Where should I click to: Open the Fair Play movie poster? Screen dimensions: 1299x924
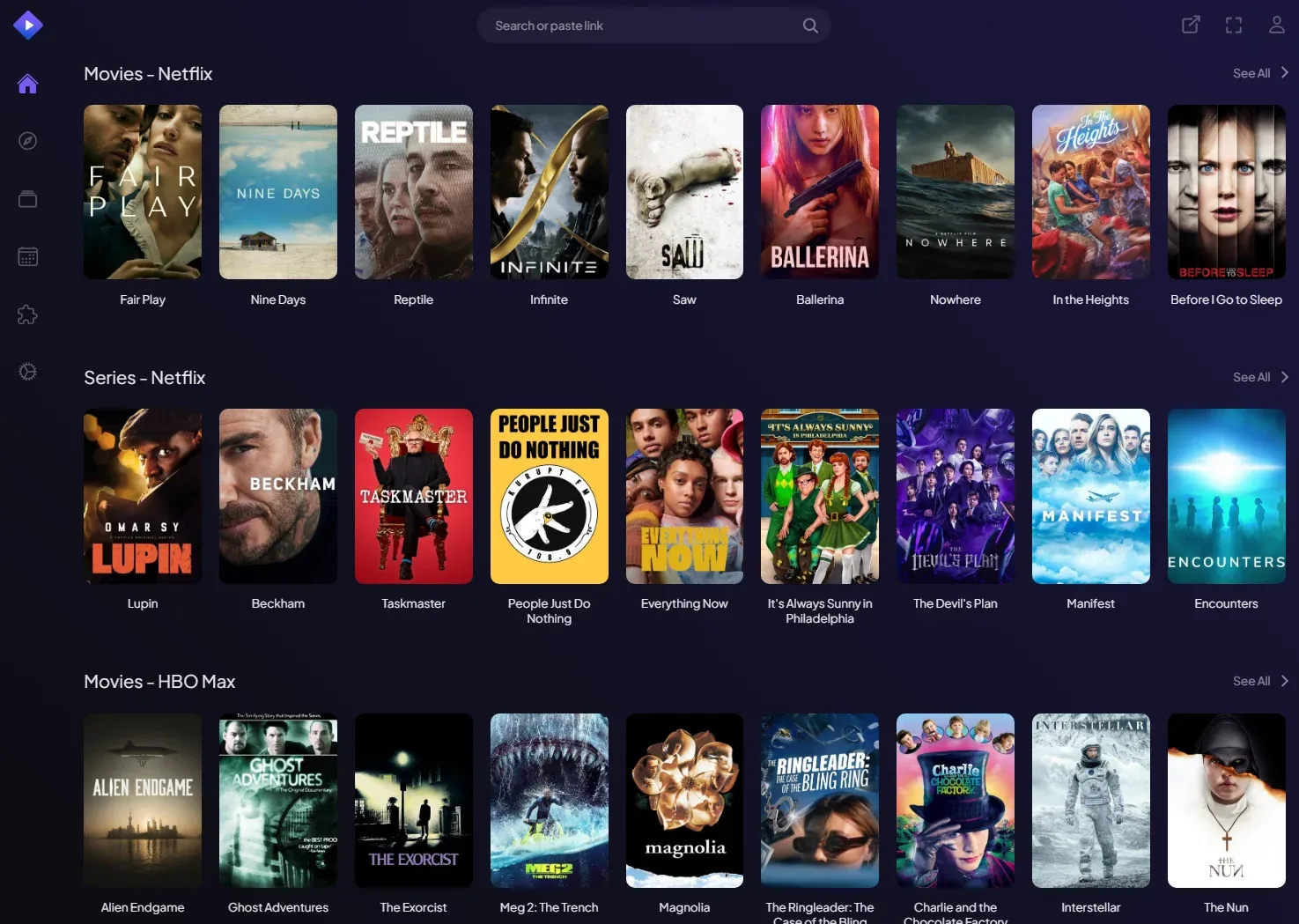point(142,192)
